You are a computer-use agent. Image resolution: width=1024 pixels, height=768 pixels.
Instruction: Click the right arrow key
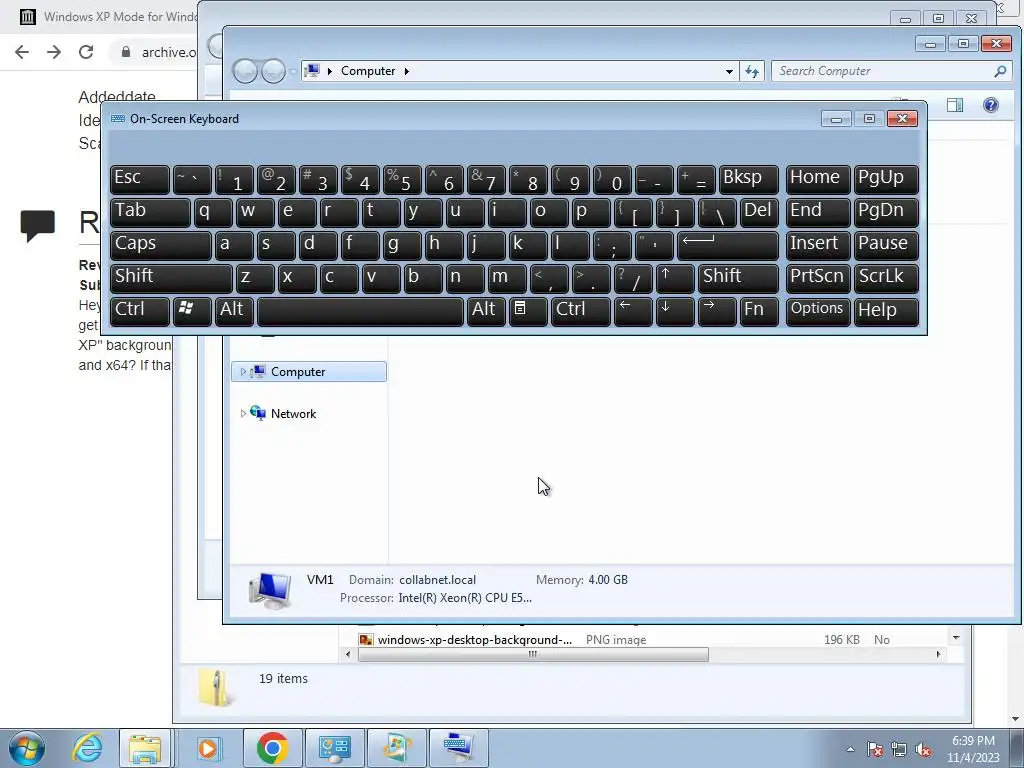tap(717, 311)
